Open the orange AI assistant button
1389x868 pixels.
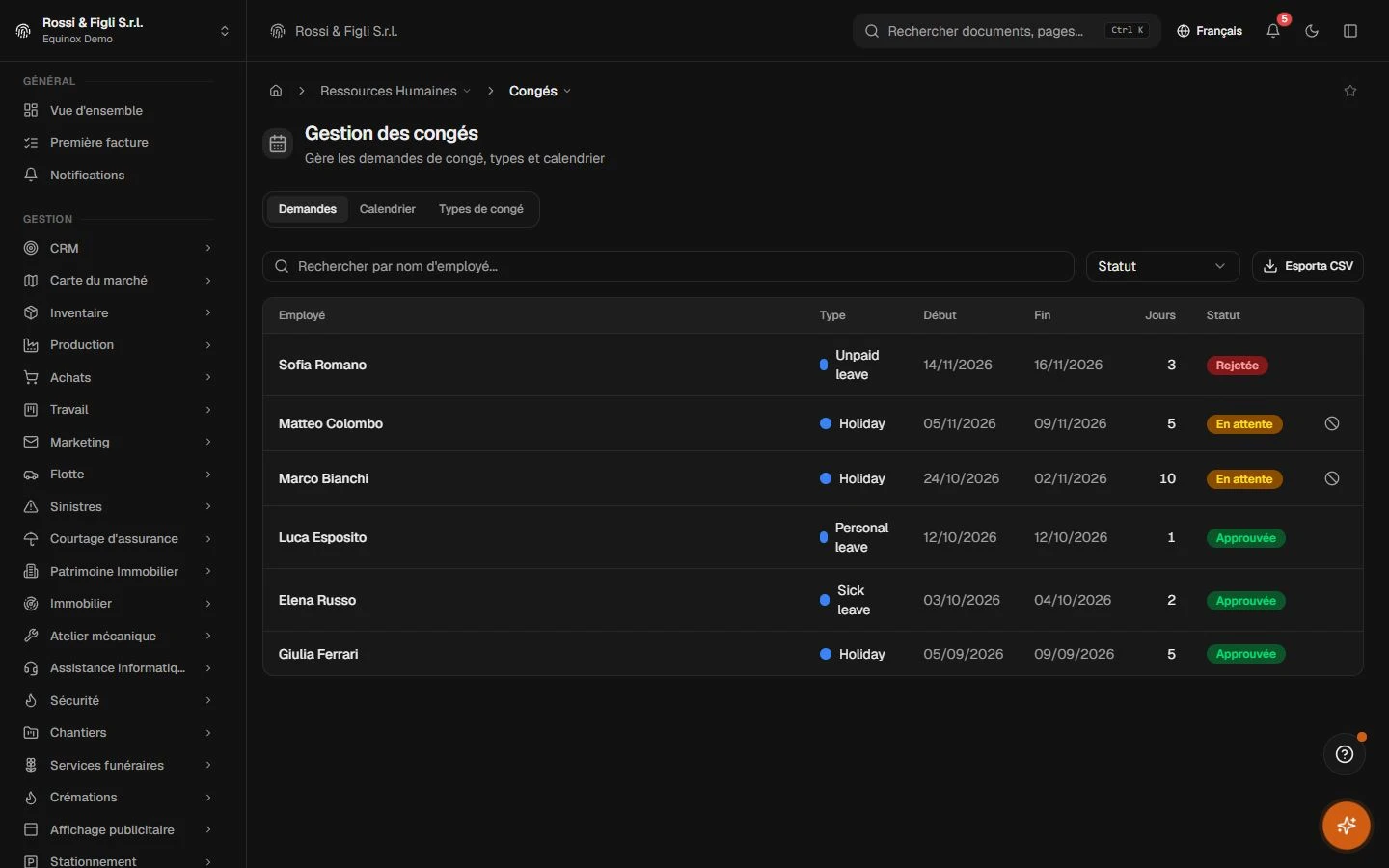click(1347, 826)
